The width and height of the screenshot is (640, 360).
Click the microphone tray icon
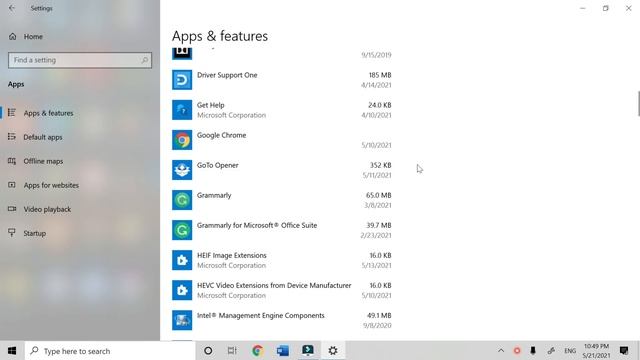click(533, 351)
